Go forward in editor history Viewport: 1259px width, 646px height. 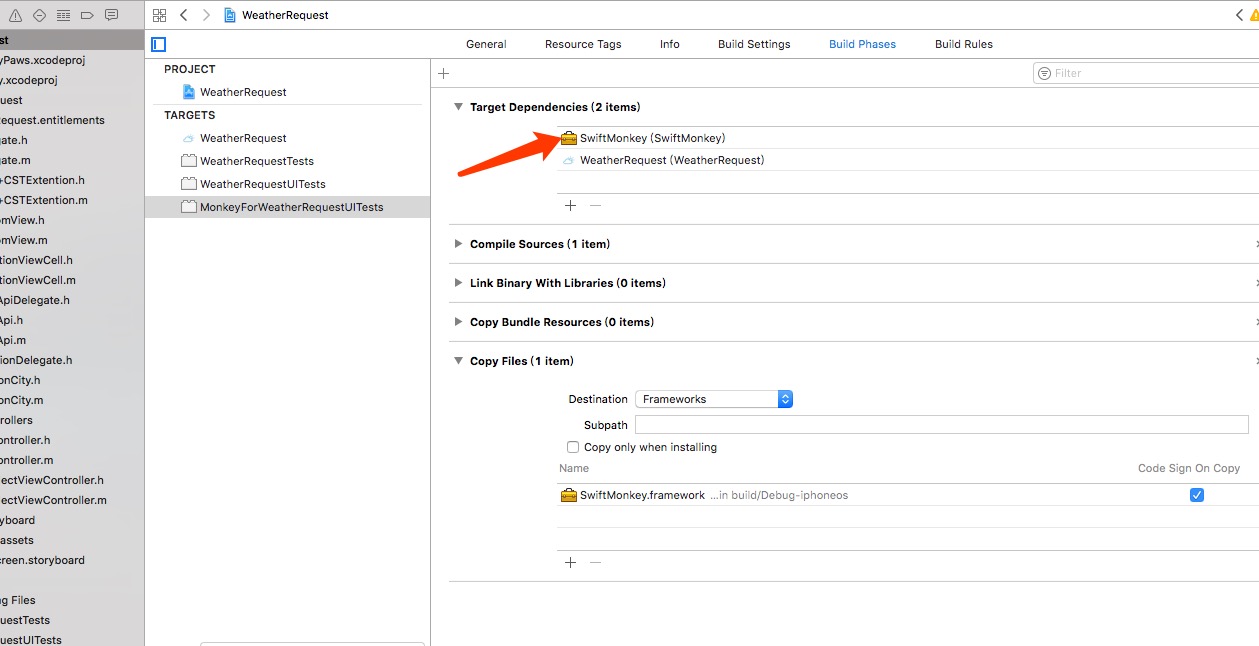pyautogui.click(x=206, y=15)
